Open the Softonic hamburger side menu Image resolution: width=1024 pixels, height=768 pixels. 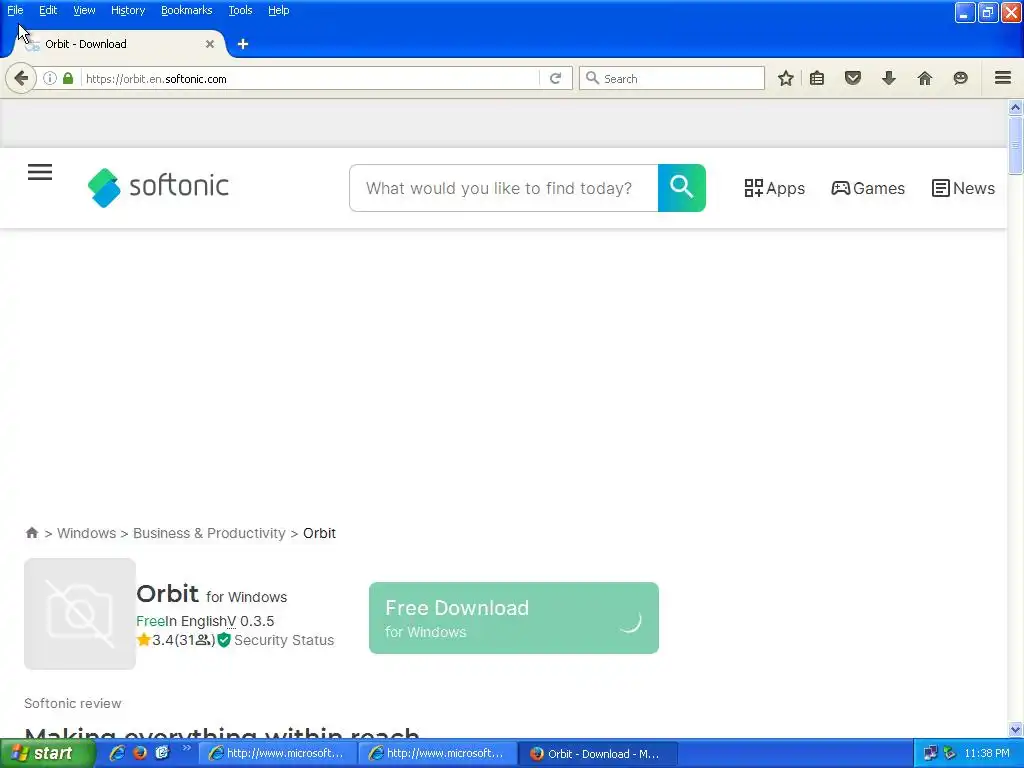coord(40,172)
